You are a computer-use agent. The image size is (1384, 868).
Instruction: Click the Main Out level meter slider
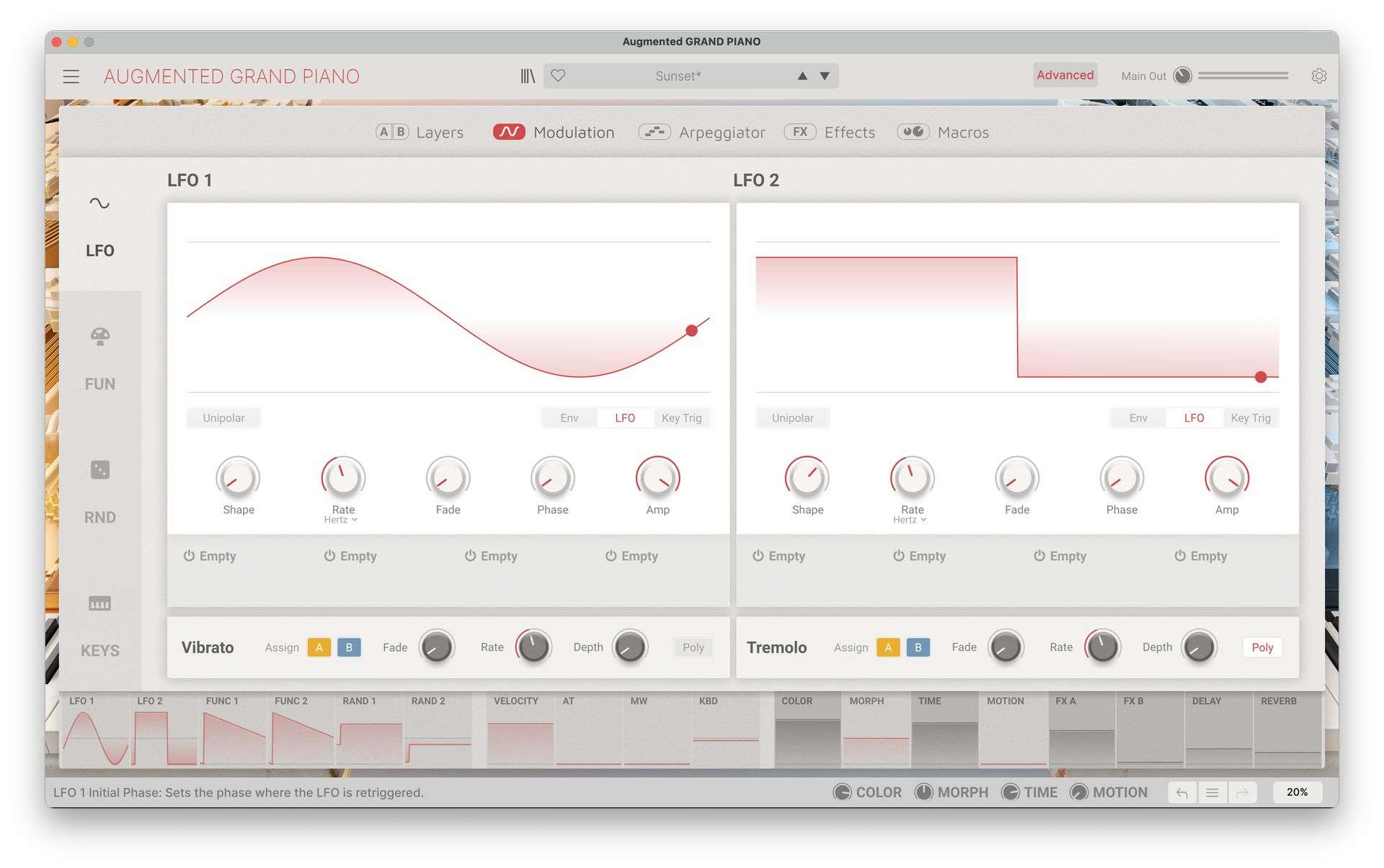click(x=1243, y=76)
